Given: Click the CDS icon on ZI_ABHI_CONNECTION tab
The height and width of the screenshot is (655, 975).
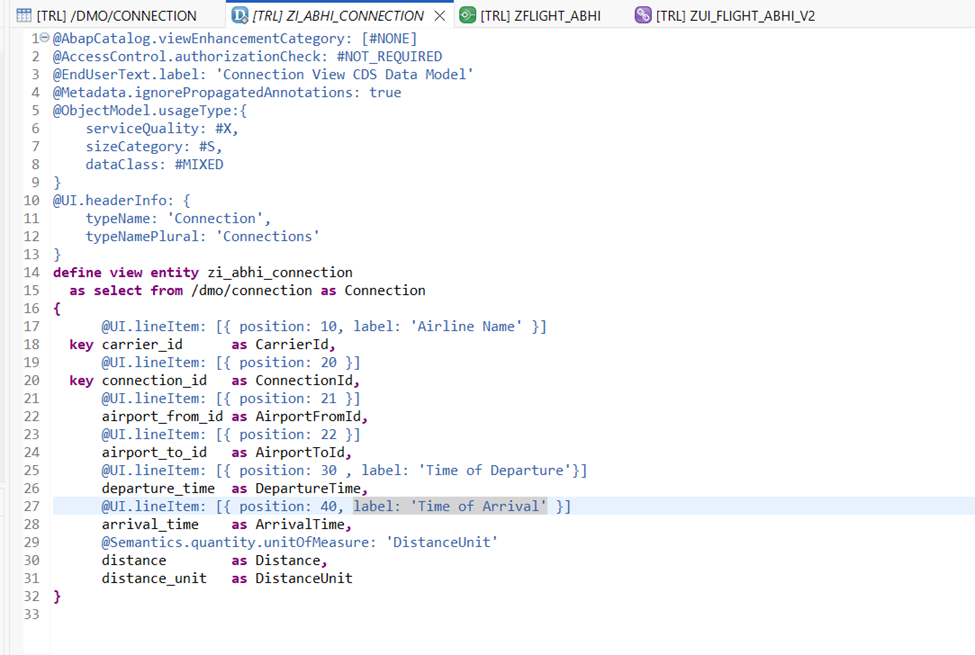Looking at the screenshot, I should tap(240, 16).
